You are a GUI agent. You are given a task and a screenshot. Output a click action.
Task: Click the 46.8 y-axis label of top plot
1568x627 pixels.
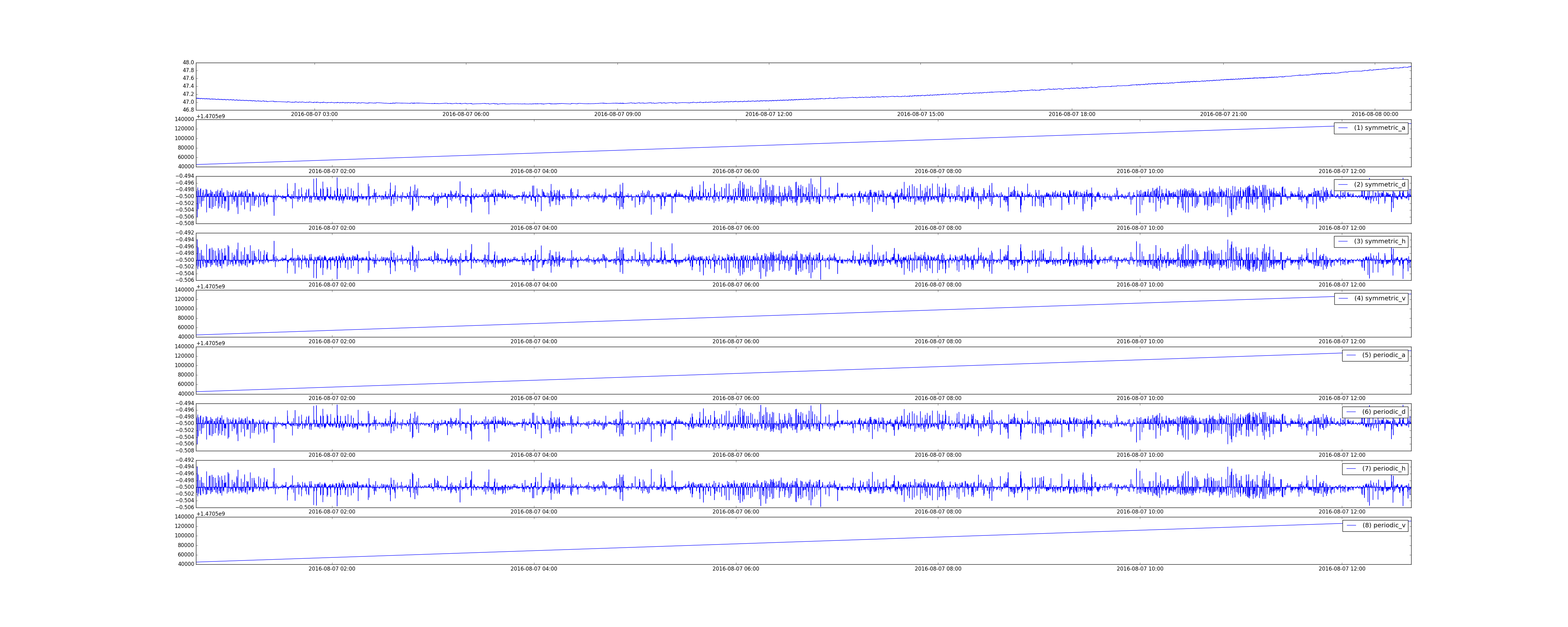(x=188, y=110)
